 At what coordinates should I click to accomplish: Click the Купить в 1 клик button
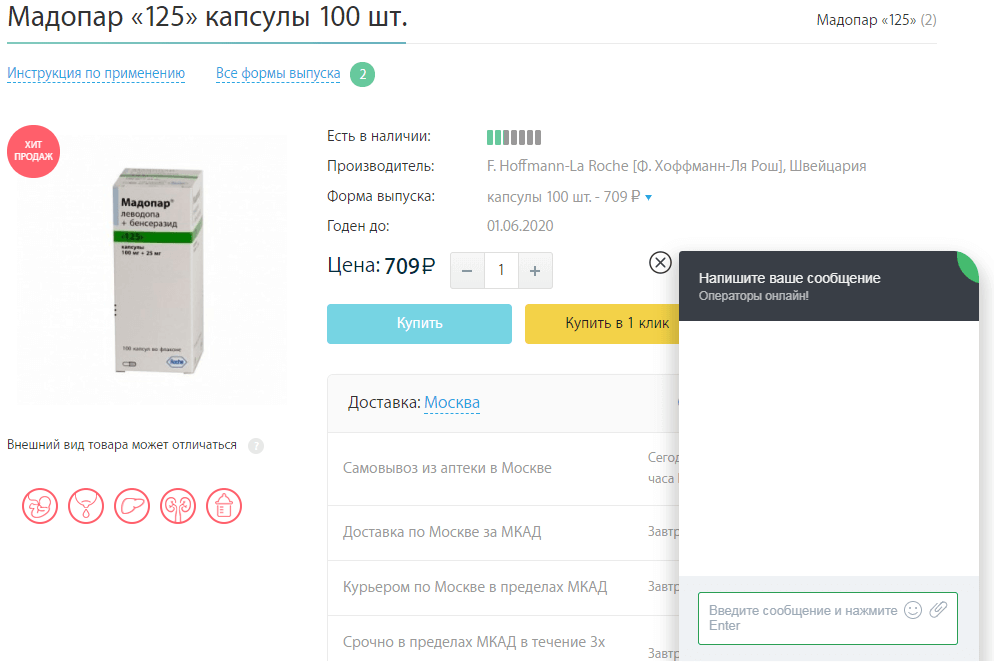[602, 324]
